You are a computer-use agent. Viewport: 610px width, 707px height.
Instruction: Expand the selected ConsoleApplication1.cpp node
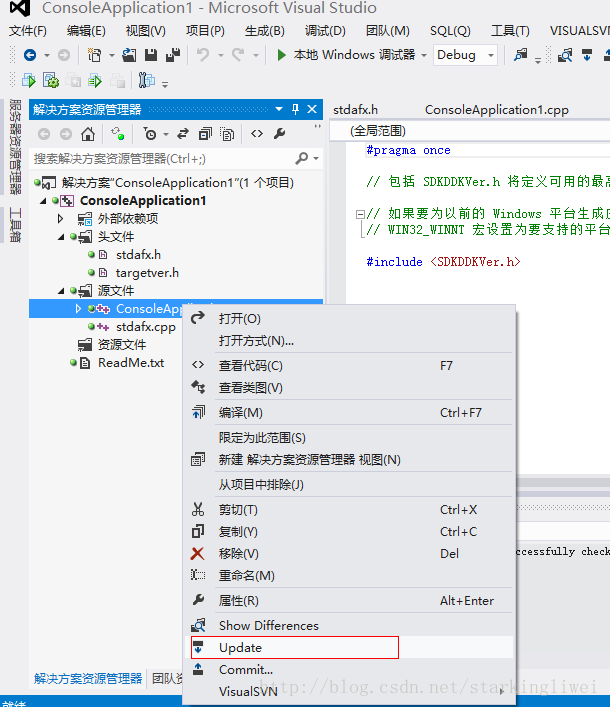pyautogui.click(x=78, y=309)
